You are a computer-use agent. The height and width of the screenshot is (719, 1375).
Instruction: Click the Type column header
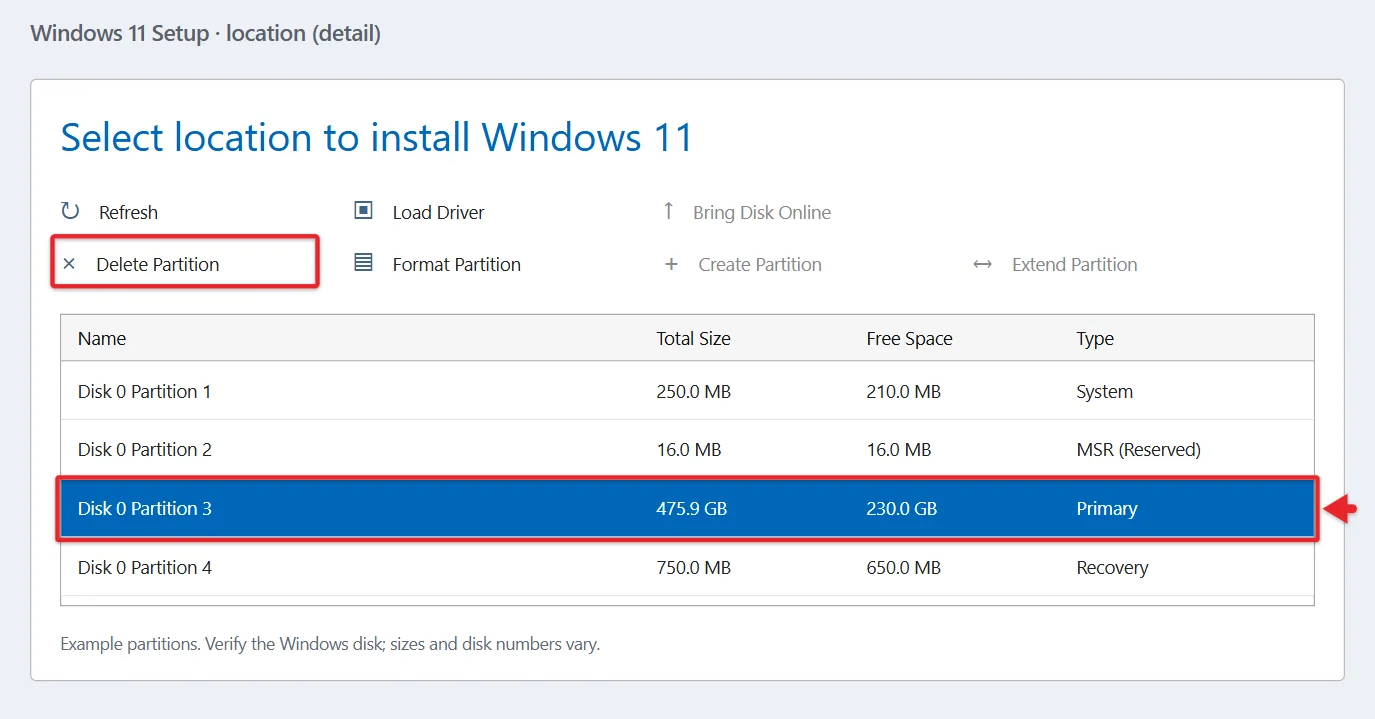(1095, 338)
